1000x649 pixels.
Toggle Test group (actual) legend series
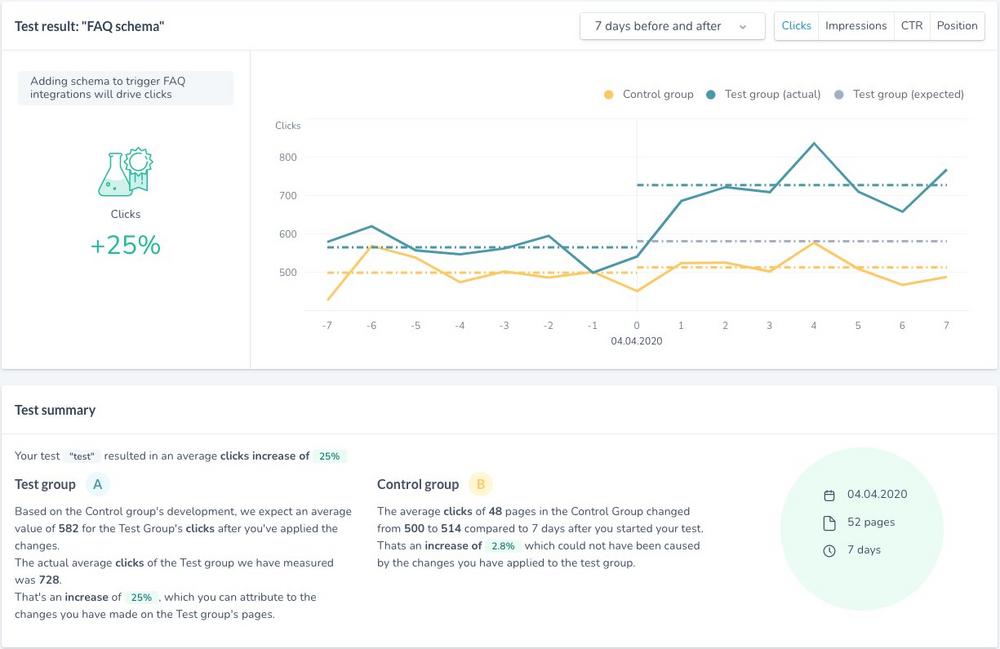pos(763,95)
